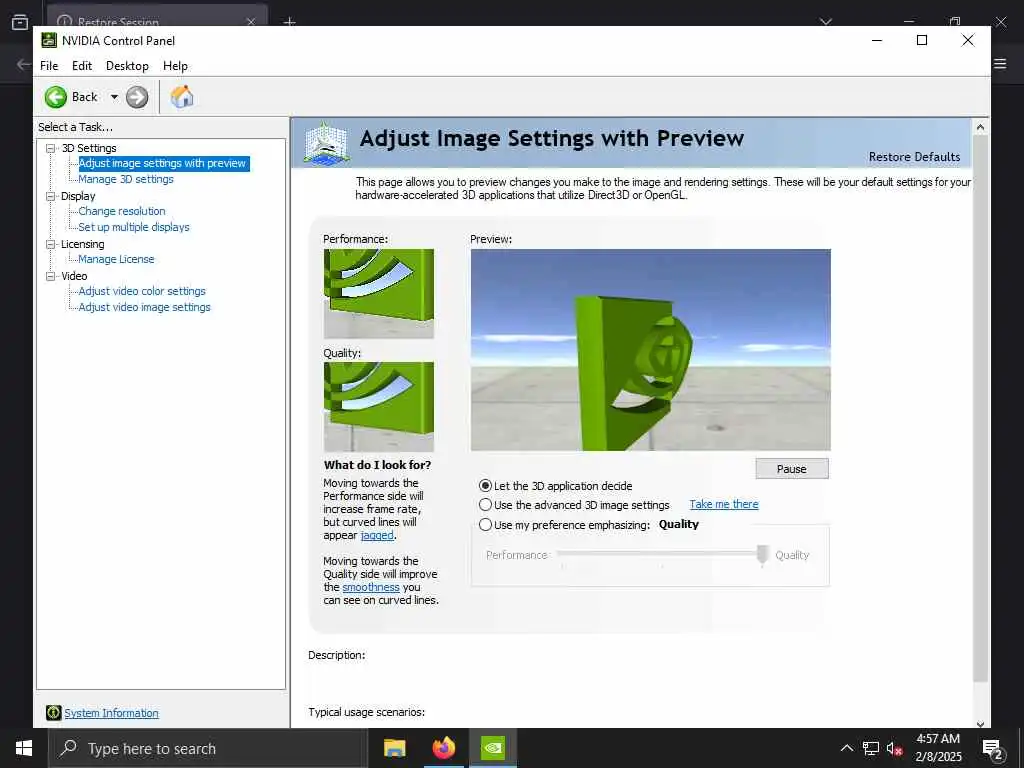Open Adjust video color settings
1024x768 pixels.
click(x=142, y=291)
